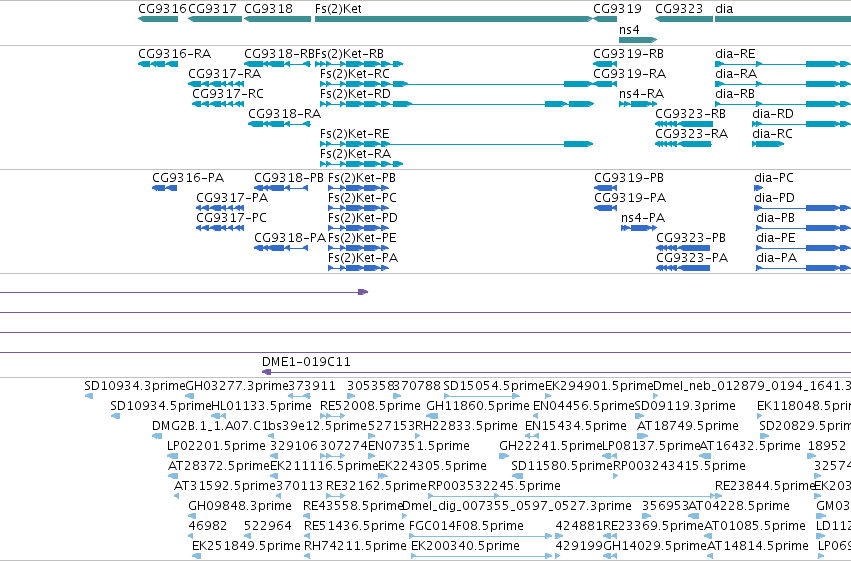Image resolution: width=851 pixels, height=561 pixels.
Task: Open transcript CG9319-RB
Action: 605,64
